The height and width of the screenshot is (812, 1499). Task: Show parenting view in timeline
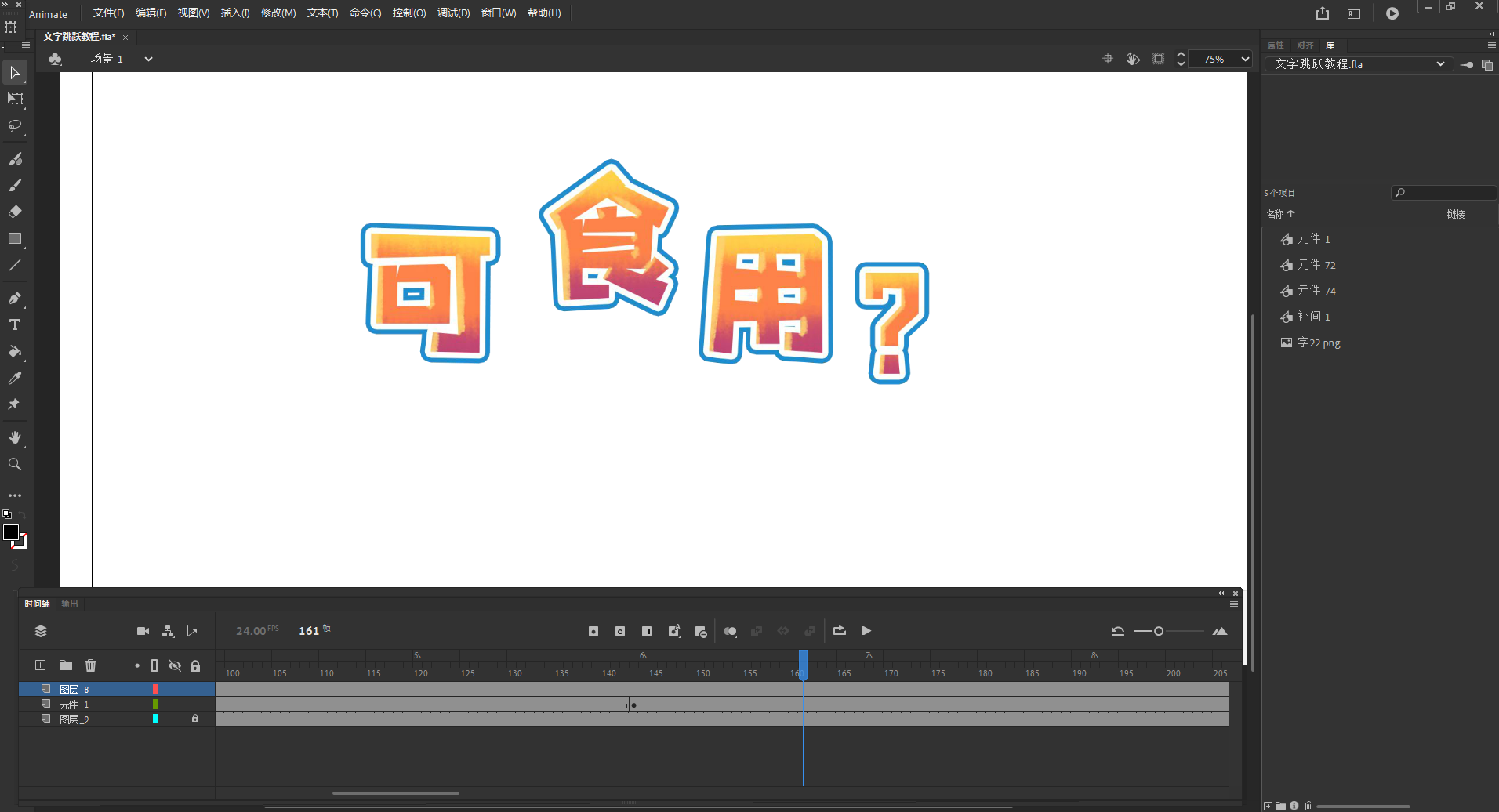[168, 631]
